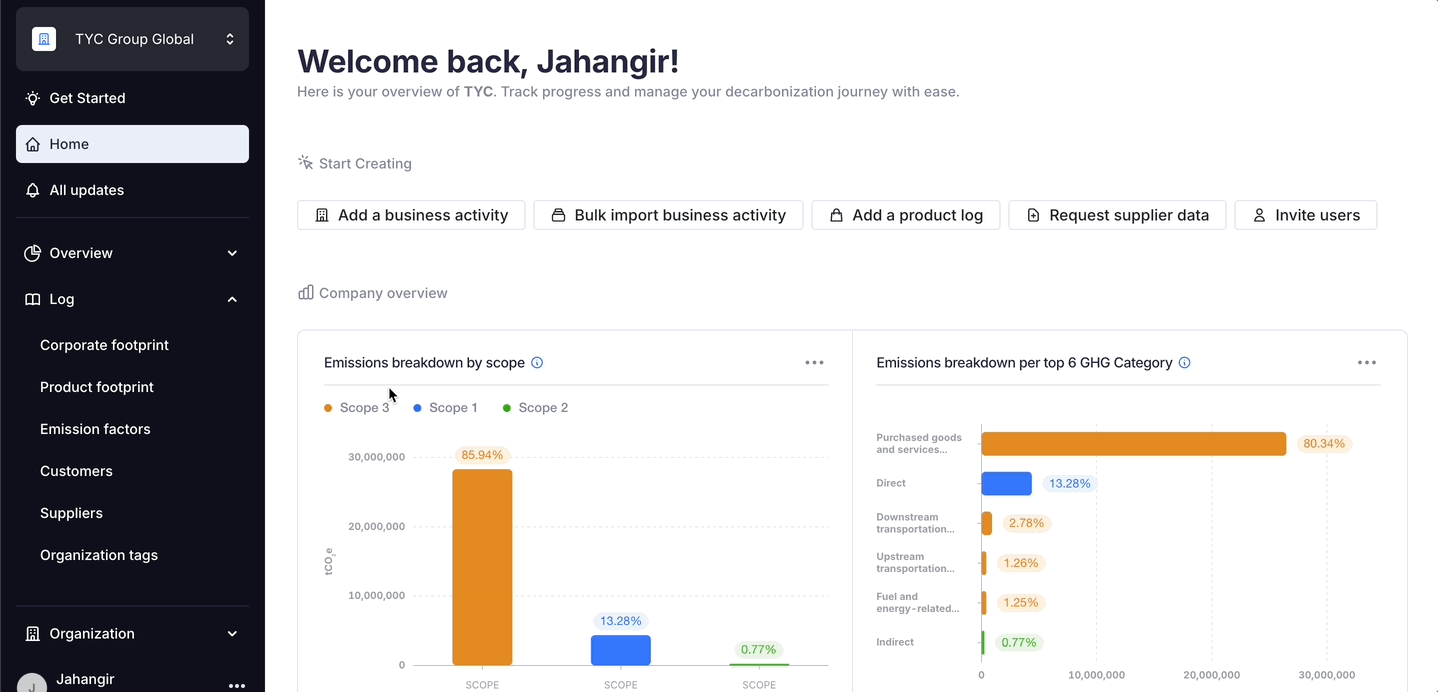Click info icon beside Emissions breakdown by scope
Screen dimensions: 1438x692
pyautogui.click(x=537, y=363)
